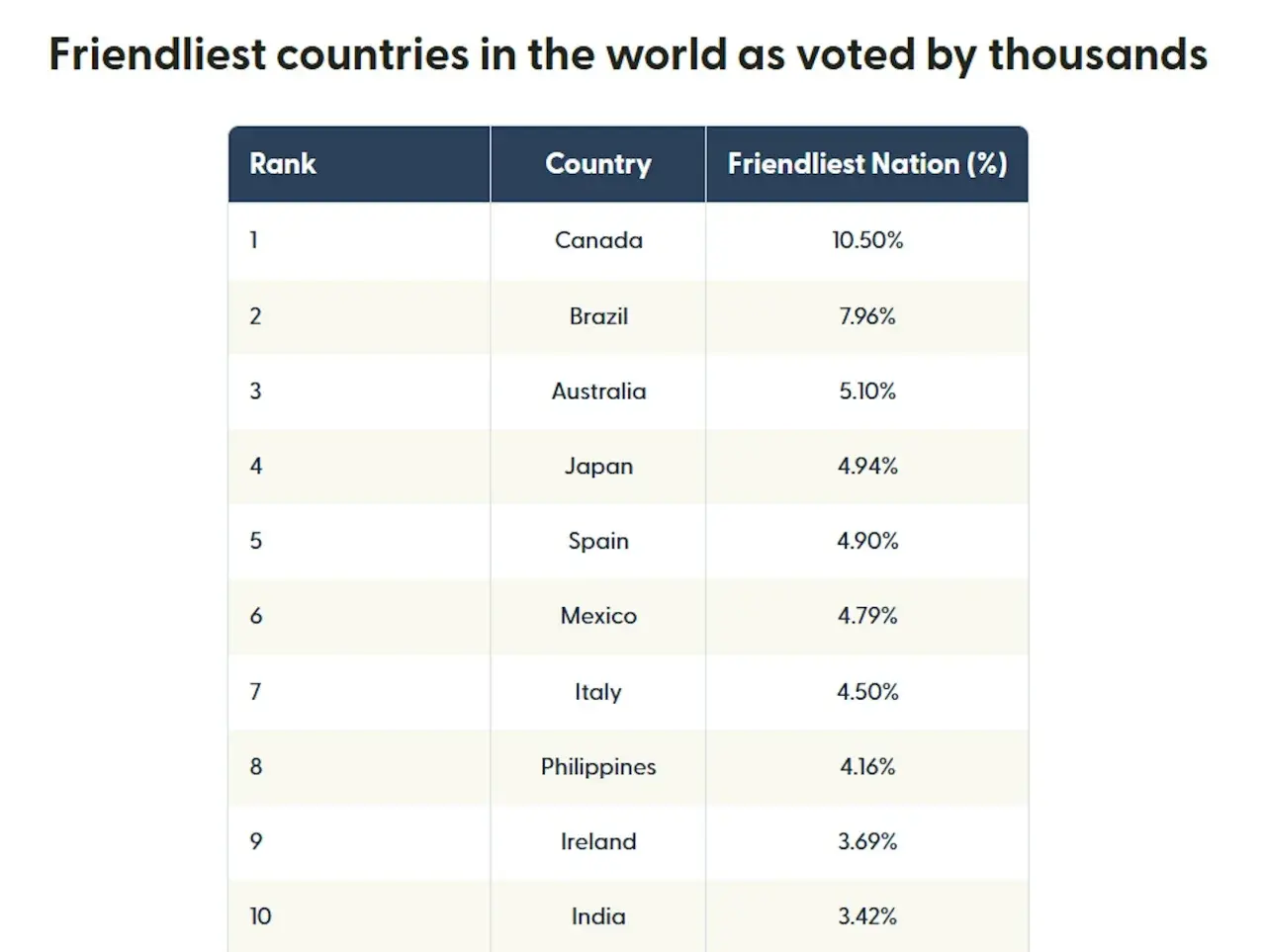Viewport: 1266px width, 952px height.
Task: Select the Brazil cell
Action: [598, 316]
